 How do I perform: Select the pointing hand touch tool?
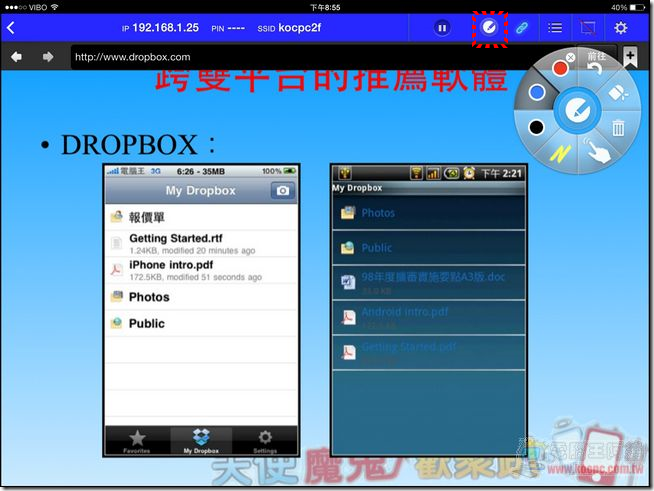pyautogui.click(x=597, y=150)
